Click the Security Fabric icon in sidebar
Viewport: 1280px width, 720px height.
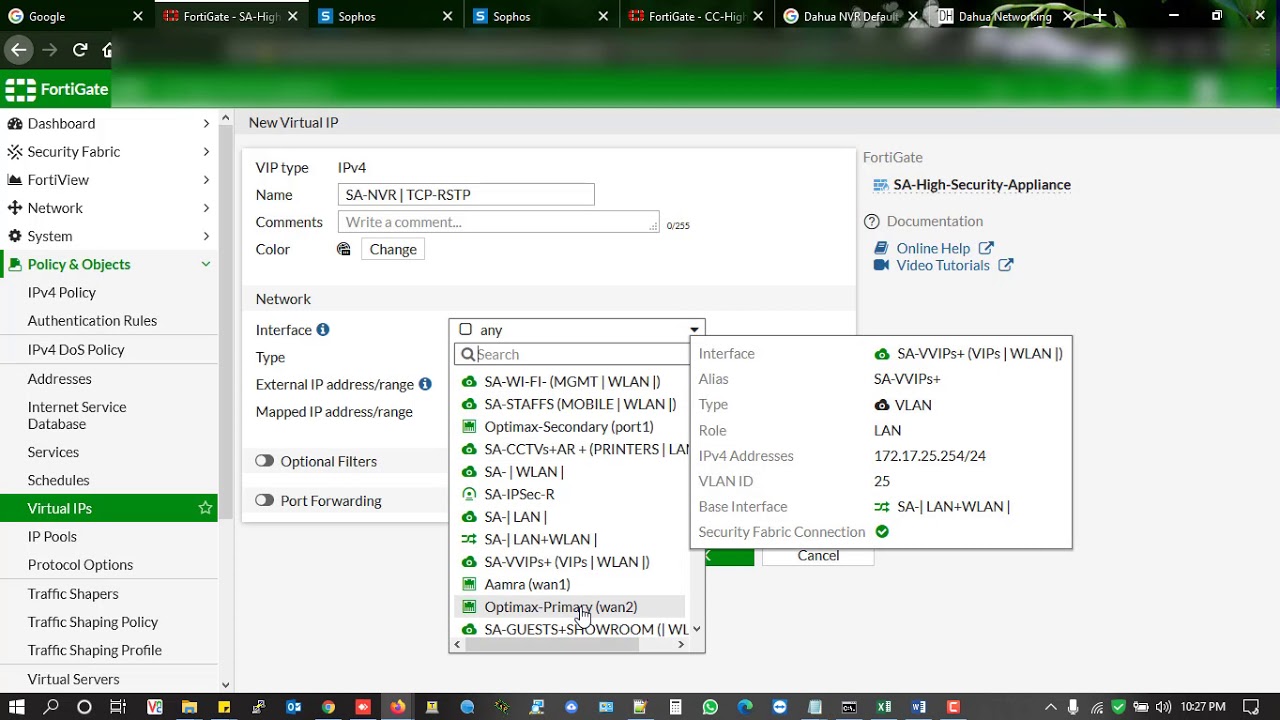(15, 152)
